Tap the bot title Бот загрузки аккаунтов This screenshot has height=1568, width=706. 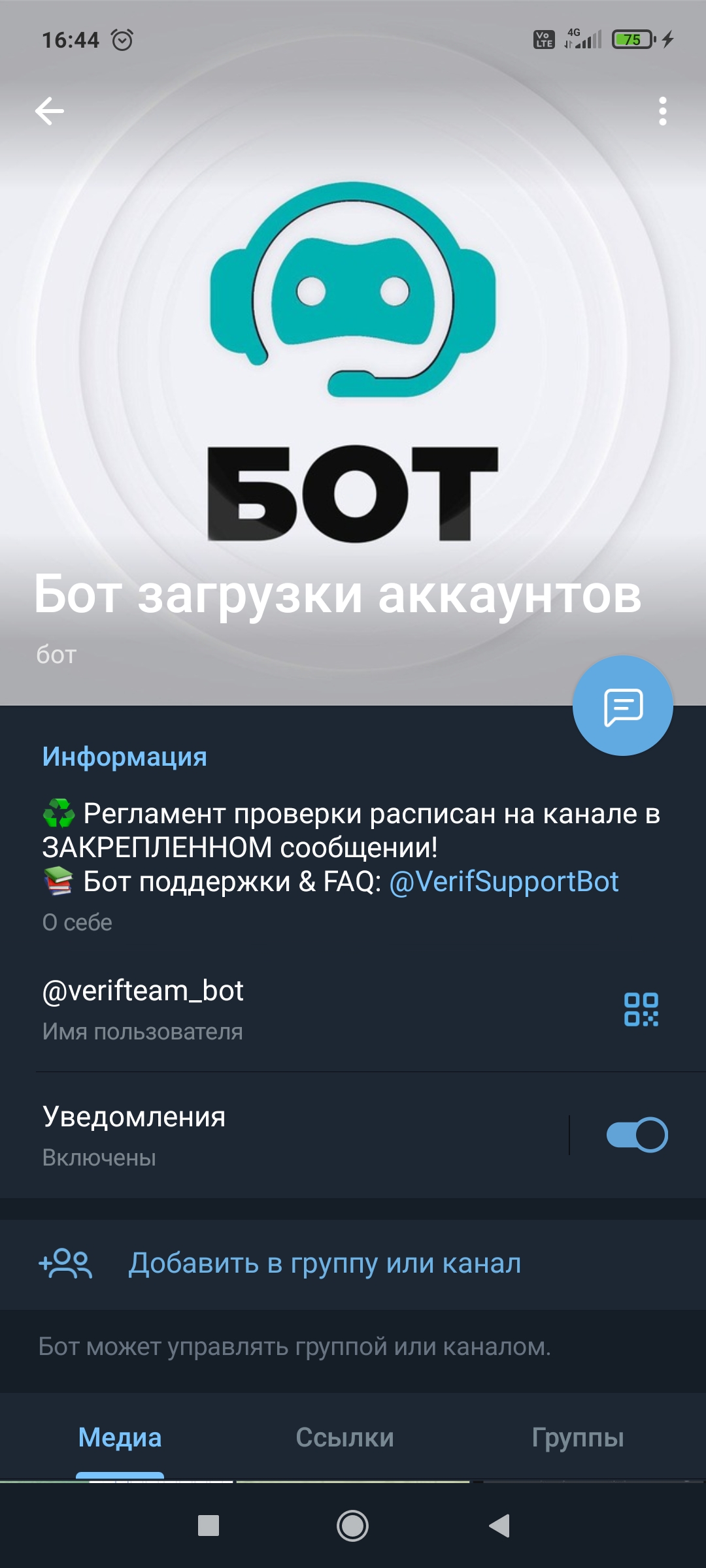point(337,595)
